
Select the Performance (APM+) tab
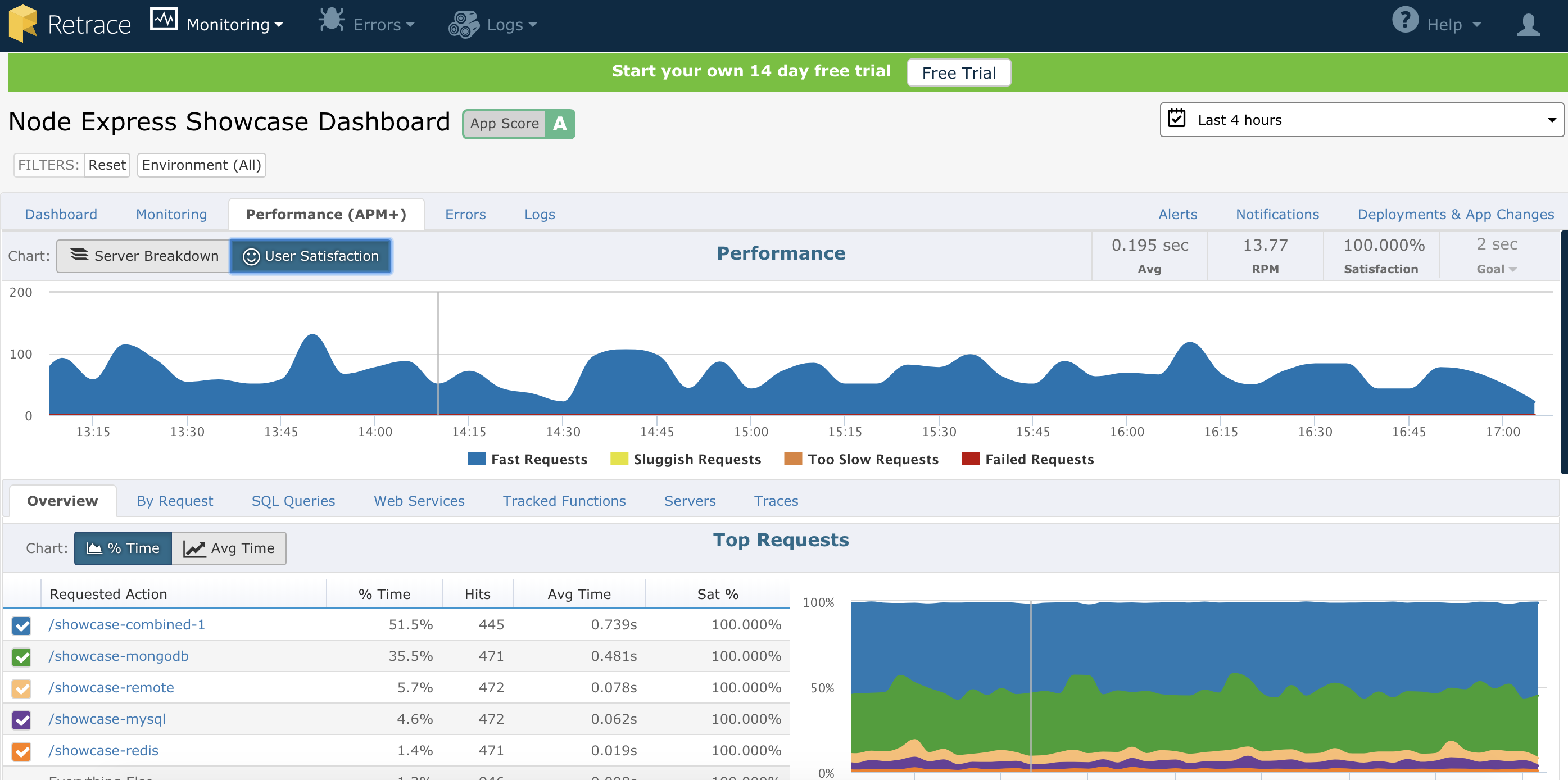(327, 214)
